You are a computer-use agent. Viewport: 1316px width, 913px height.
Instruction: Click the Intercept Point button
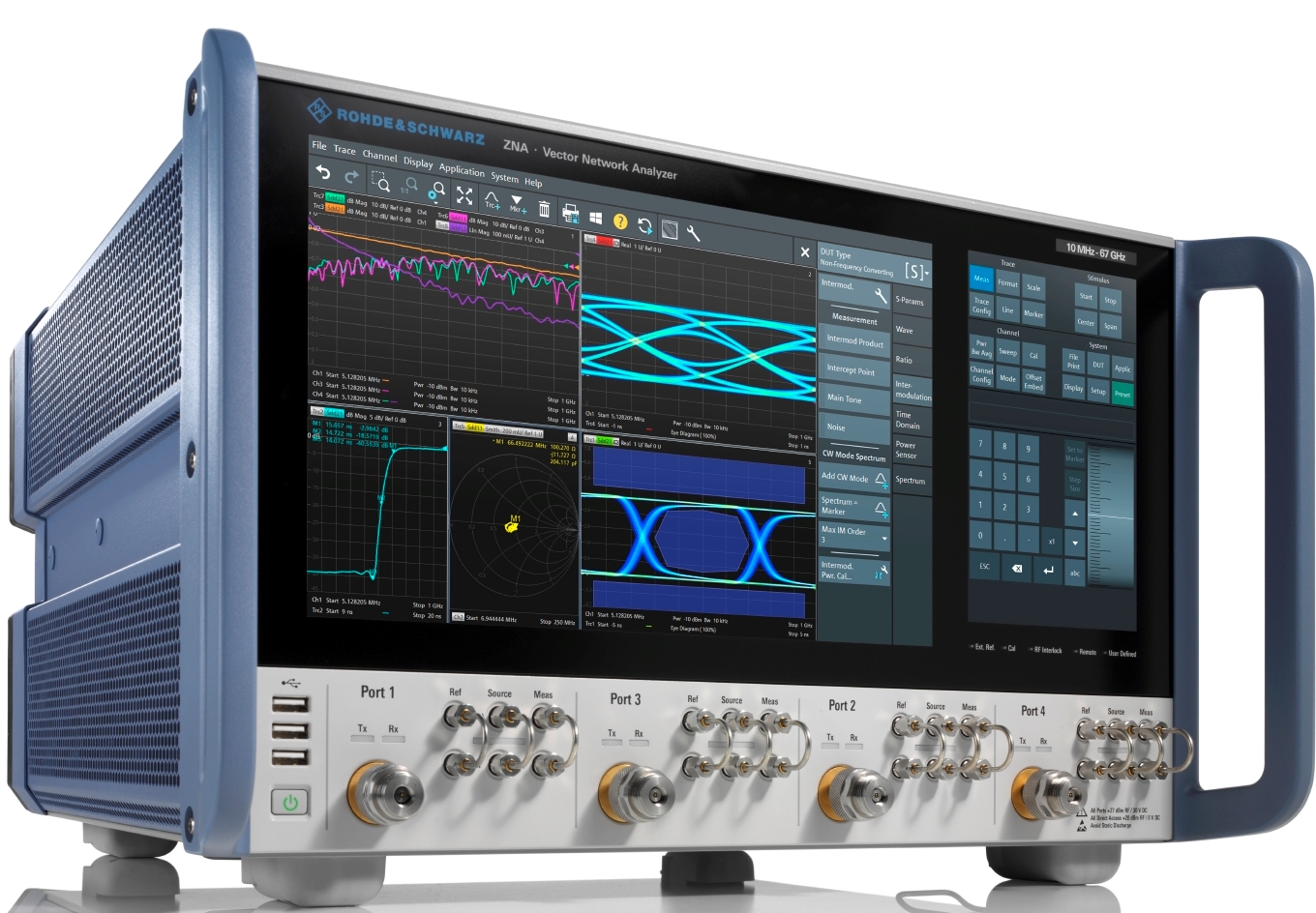(852, 370)
